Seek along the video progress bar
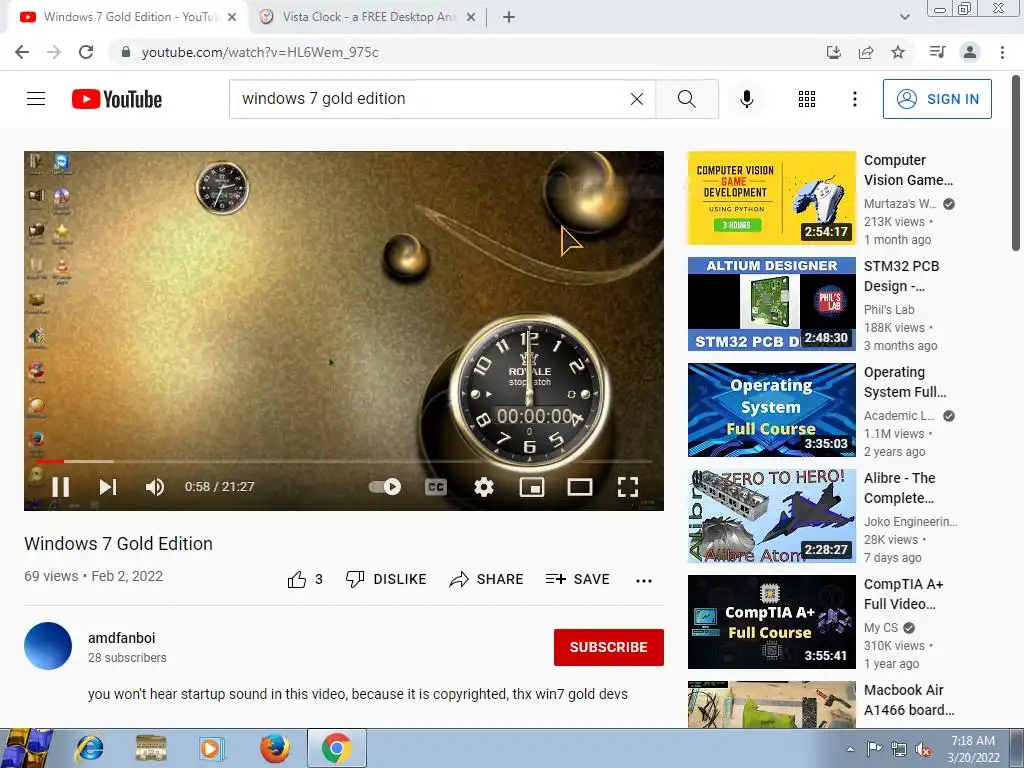Screen dimensions: 1024x768 click(x=344, y=461)
